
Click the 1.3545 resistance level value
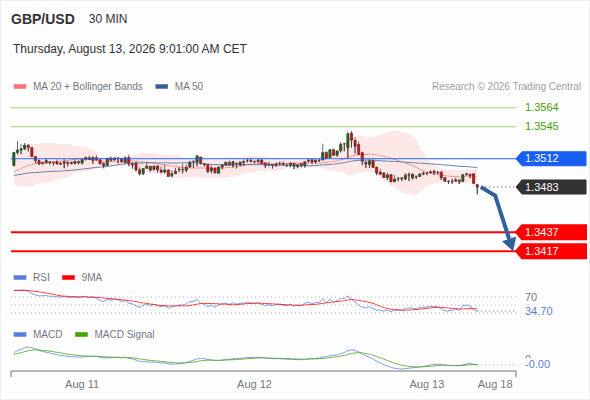[541, 126]
